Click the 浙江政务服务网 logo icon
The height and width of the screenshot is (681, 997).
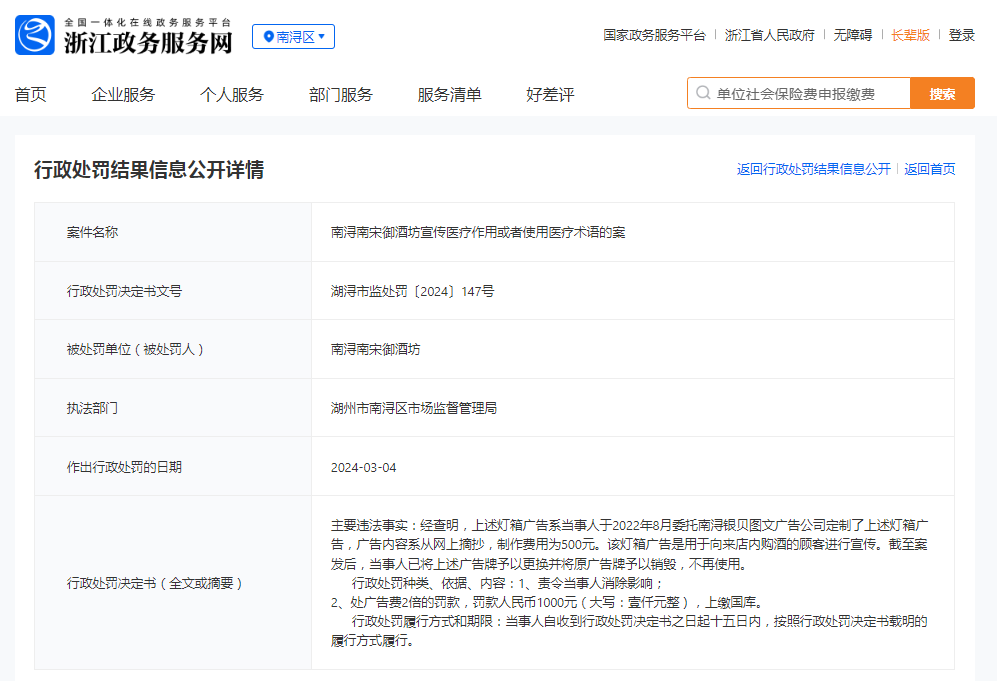click(x=35, y=36)
